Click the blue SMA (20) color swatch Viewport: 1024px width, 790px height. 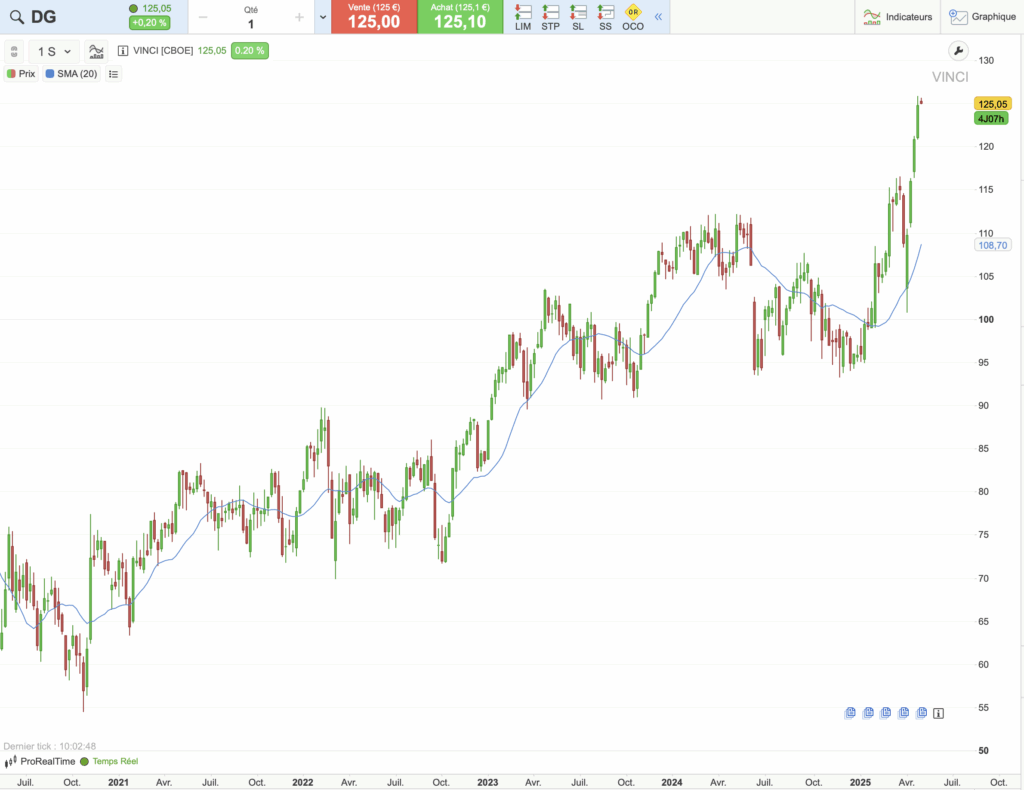tap(50, 74)
